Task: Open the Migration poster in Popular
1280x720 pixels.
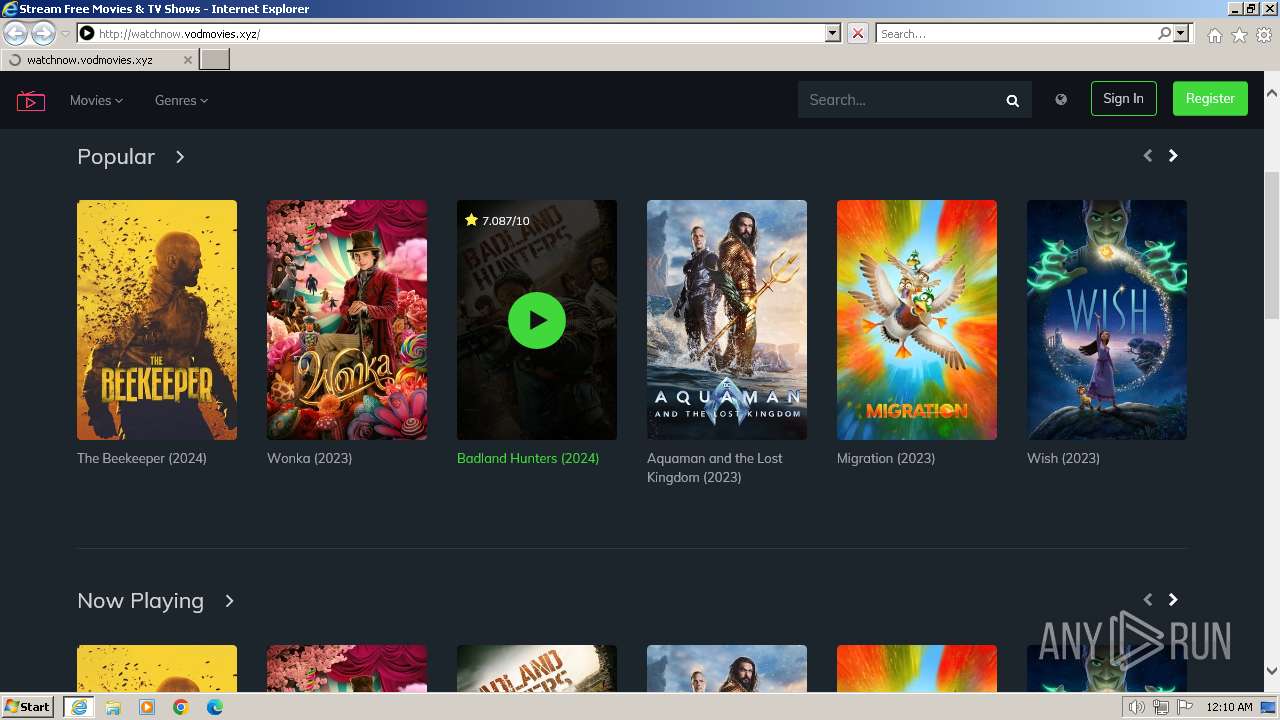Action: pos(917,320)
